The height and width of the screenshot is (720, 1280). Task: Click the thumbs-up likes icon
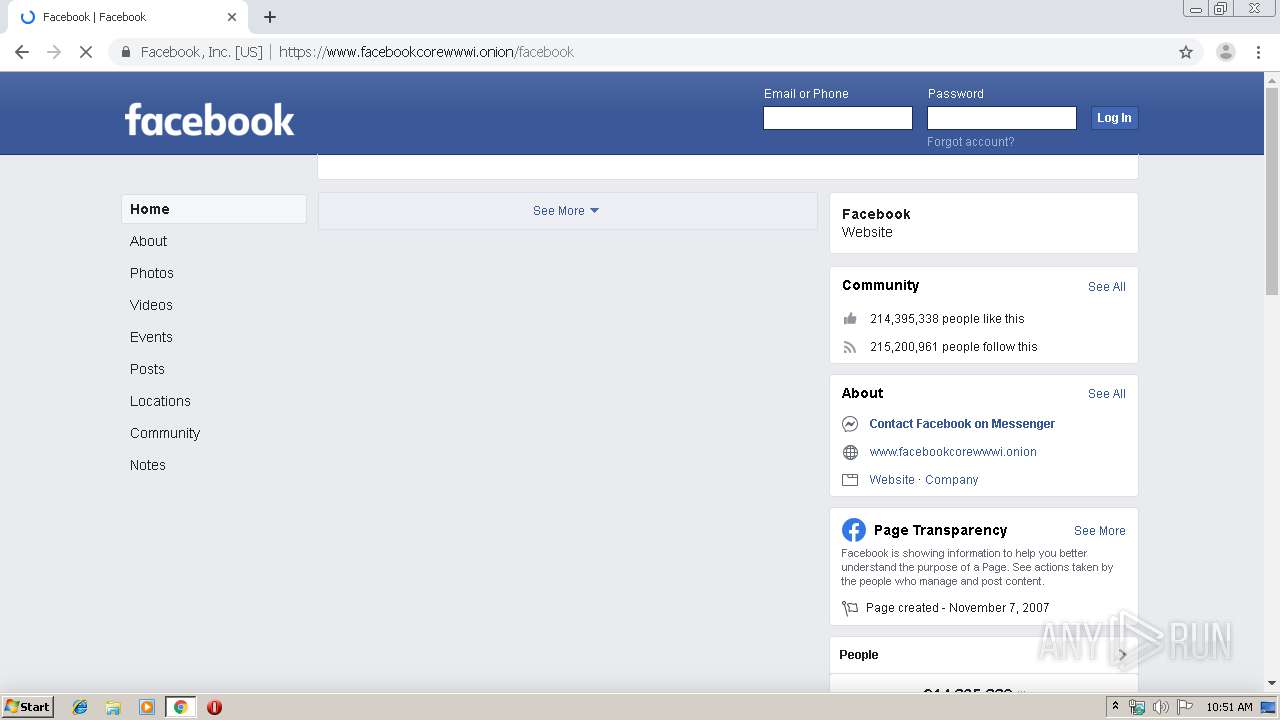850,318
